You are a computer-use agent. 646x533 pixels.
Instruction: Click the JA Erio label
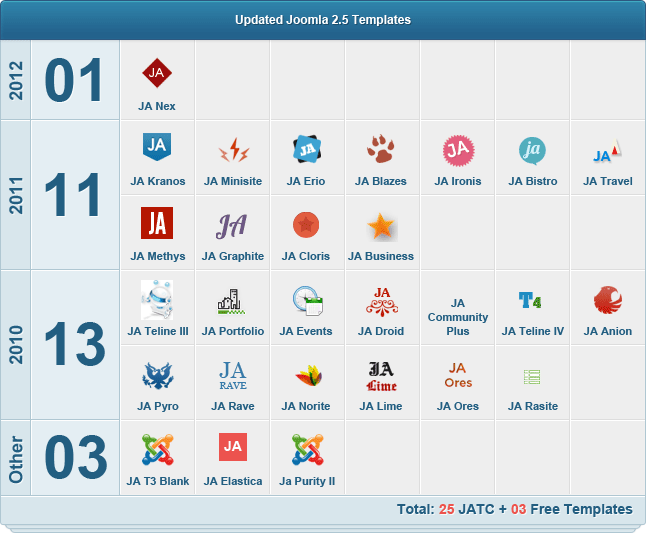(306, 181)
